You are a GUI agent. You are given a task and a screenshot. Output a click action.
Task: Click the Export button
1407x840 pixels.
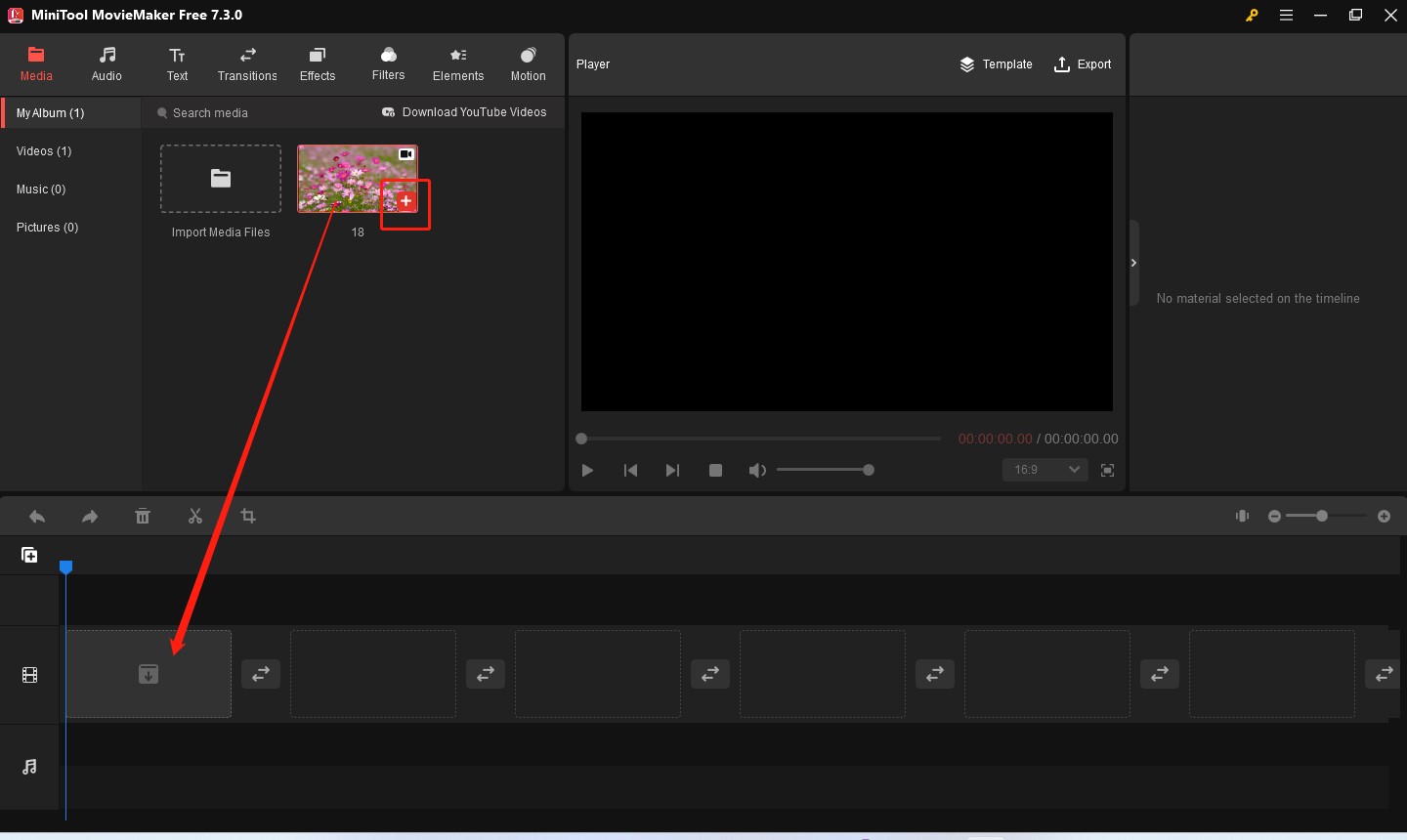pos(1083,64)
